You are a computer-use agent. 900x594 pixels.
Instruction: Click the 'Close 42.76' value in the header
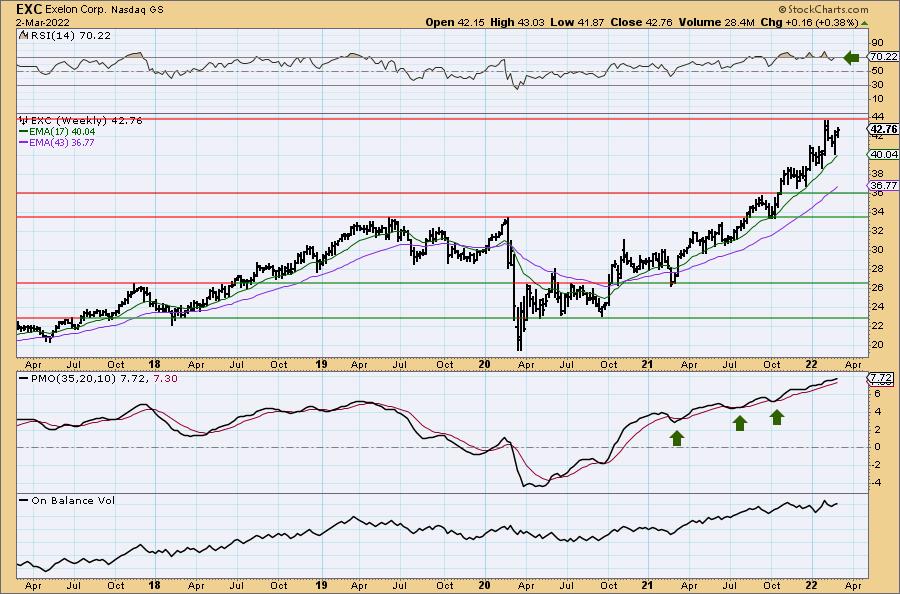click(x=641, y=22)
